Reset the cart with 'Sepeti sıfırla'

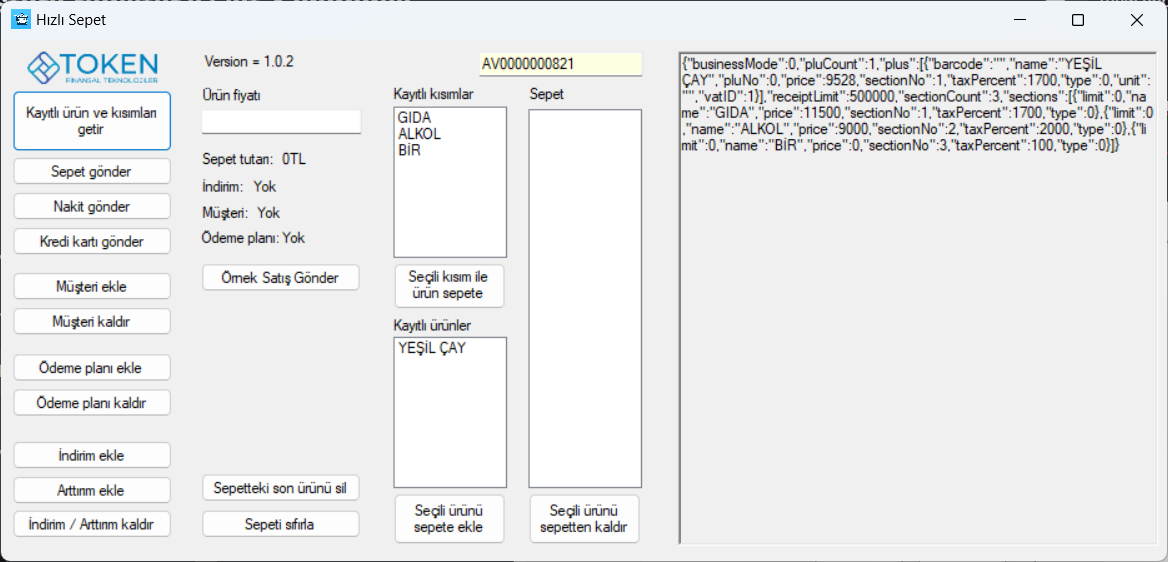pos(280,524)
